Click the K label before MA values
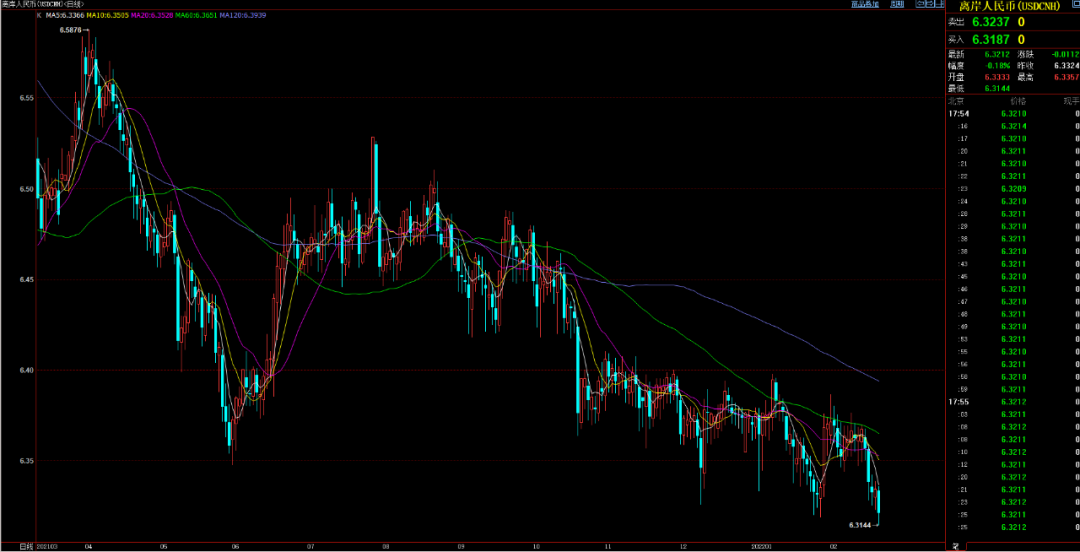Image resolution: width=1080 pixels, height=552 pixels. tap(39, 14)
